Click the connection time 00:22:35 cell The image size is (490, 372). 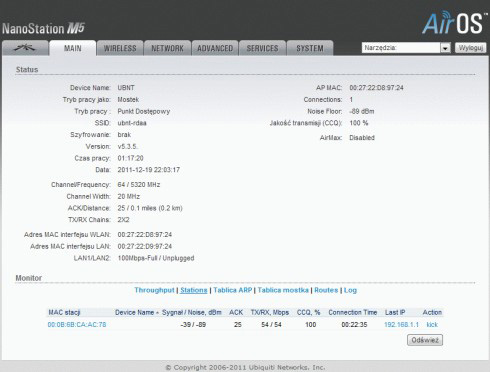pos(354,324)
